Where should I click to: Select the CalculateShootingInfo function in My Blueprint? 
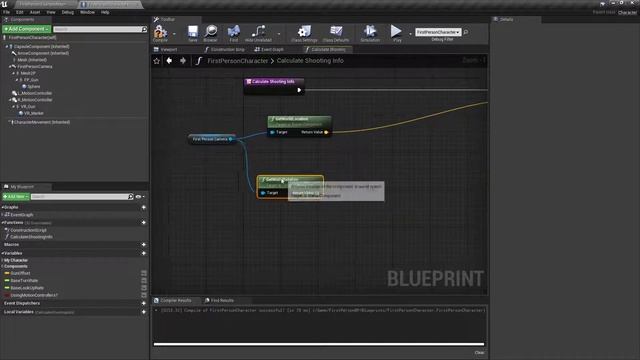click(x=31, y=237)
